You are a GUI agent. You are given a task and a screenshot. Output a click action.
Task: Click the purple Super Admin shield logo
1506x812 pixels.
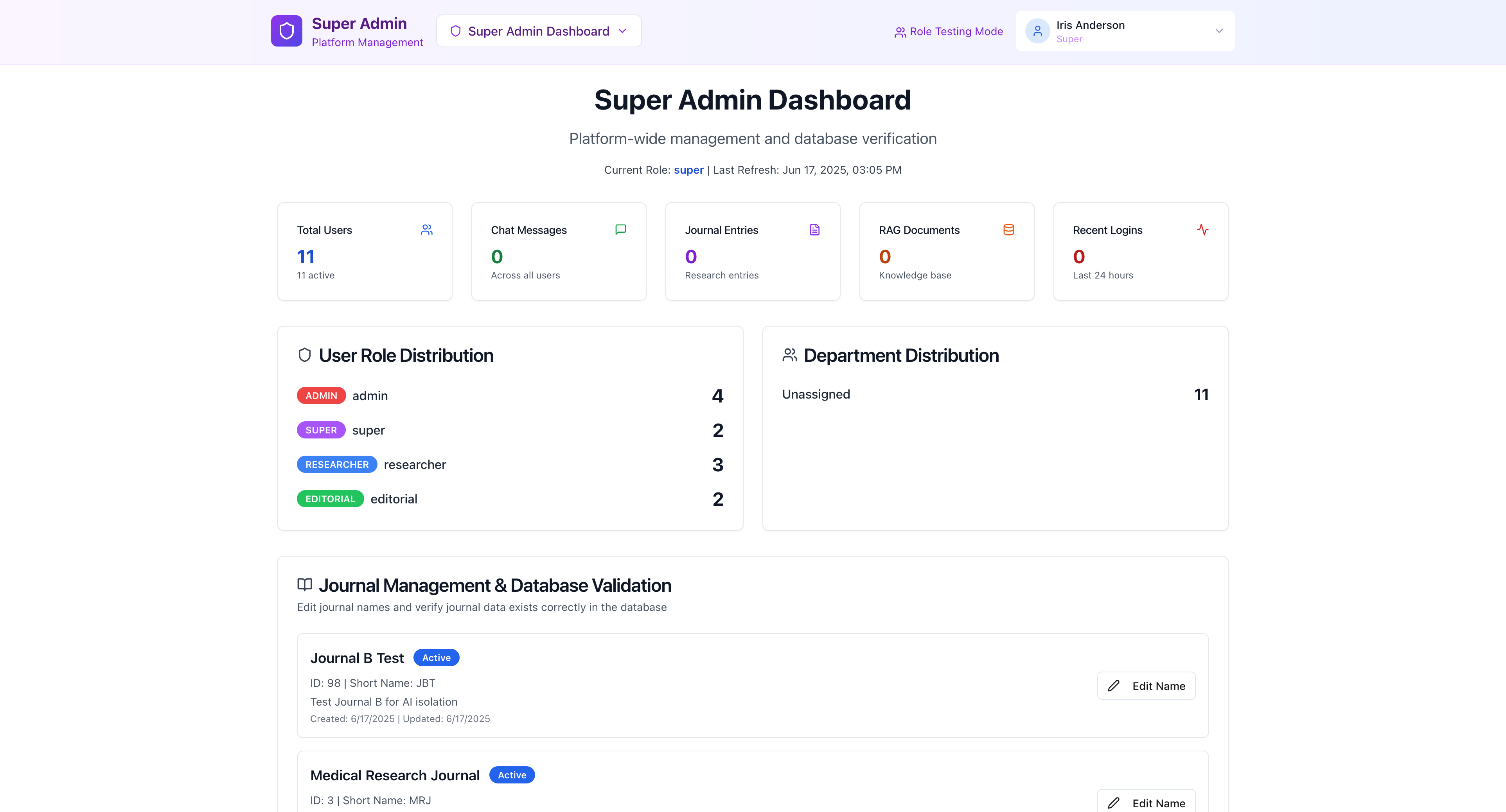coord(286,31)
